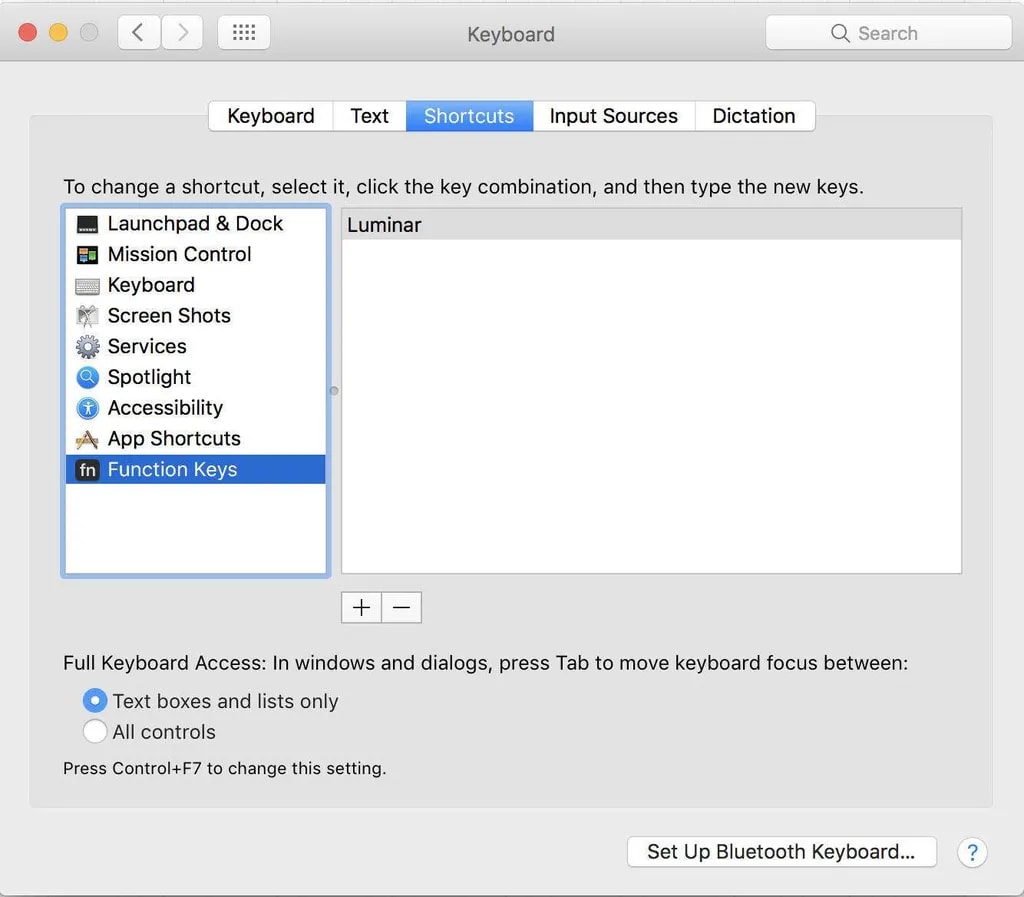Select the Function Keys fn icon

click(x=88, y=470)
